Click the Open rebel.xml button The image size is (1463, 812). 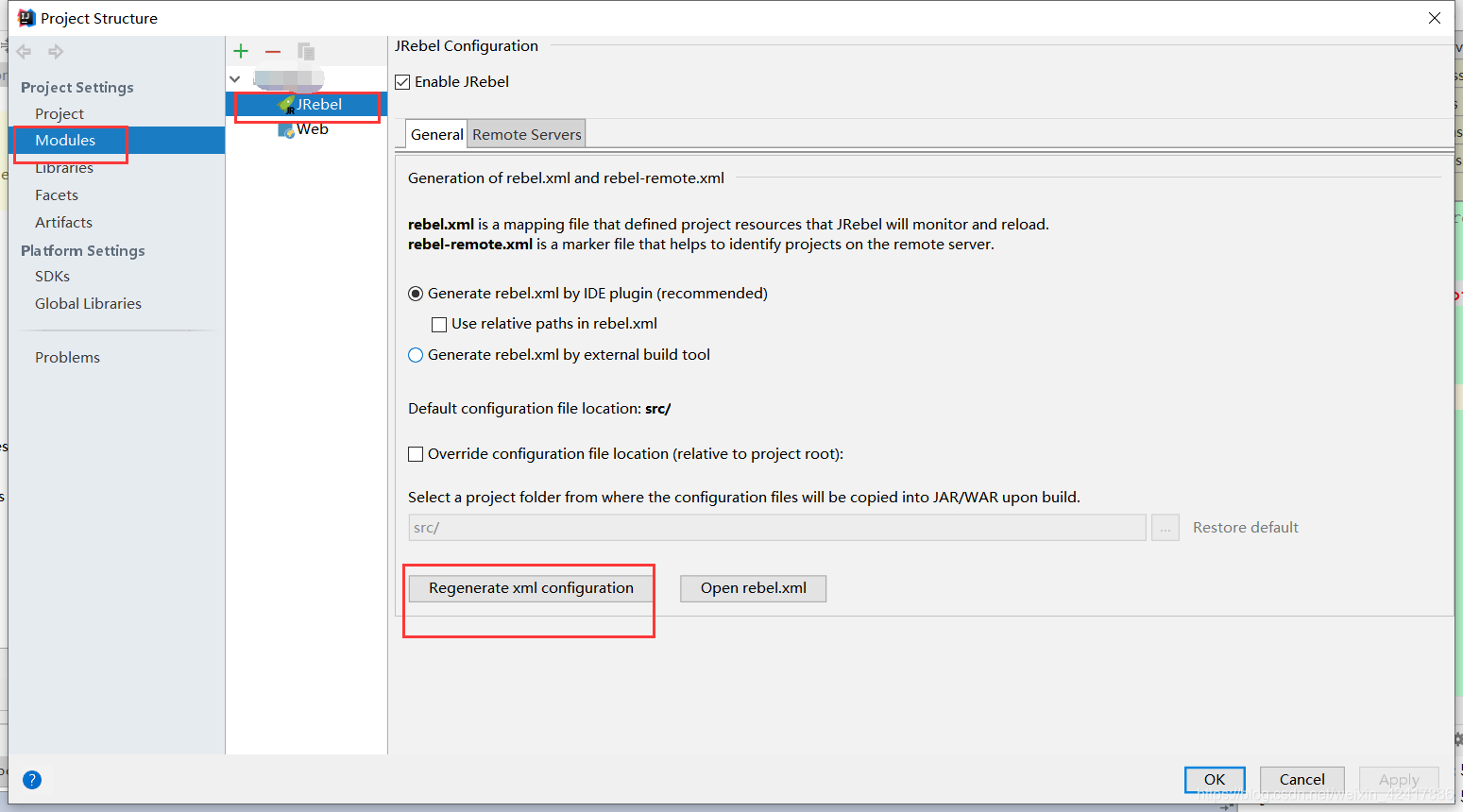click(753, 588)
